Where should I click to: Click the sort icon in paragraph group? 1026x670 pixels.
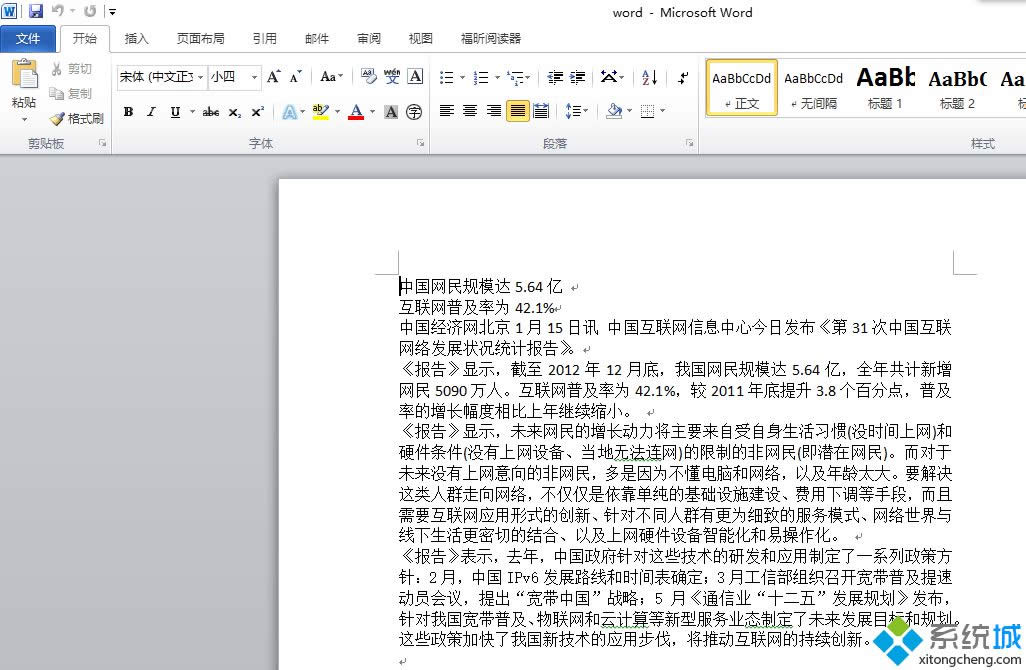coord(648,78)
